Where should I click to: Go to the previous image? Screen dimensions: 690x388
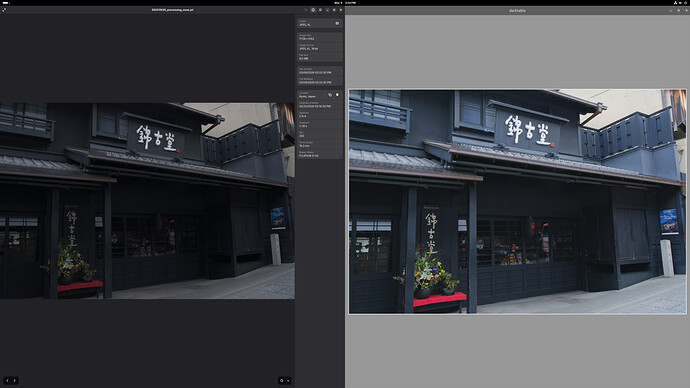click(7, 381)
